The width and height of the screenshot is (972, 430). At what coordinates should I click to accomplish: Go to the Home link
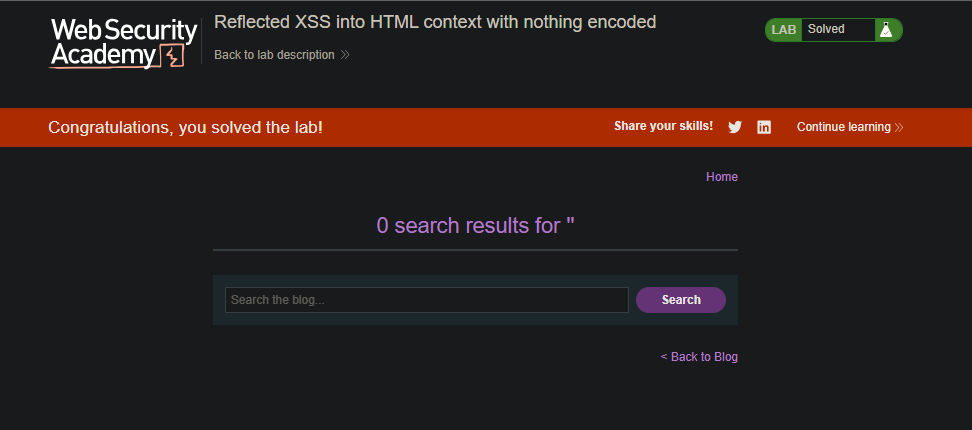(722, 177)
